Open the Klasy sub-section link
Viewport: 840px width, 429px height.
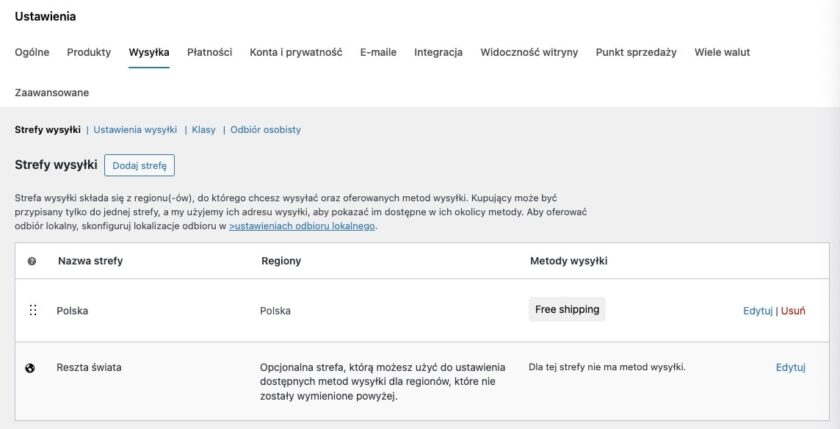pos(204,130)
